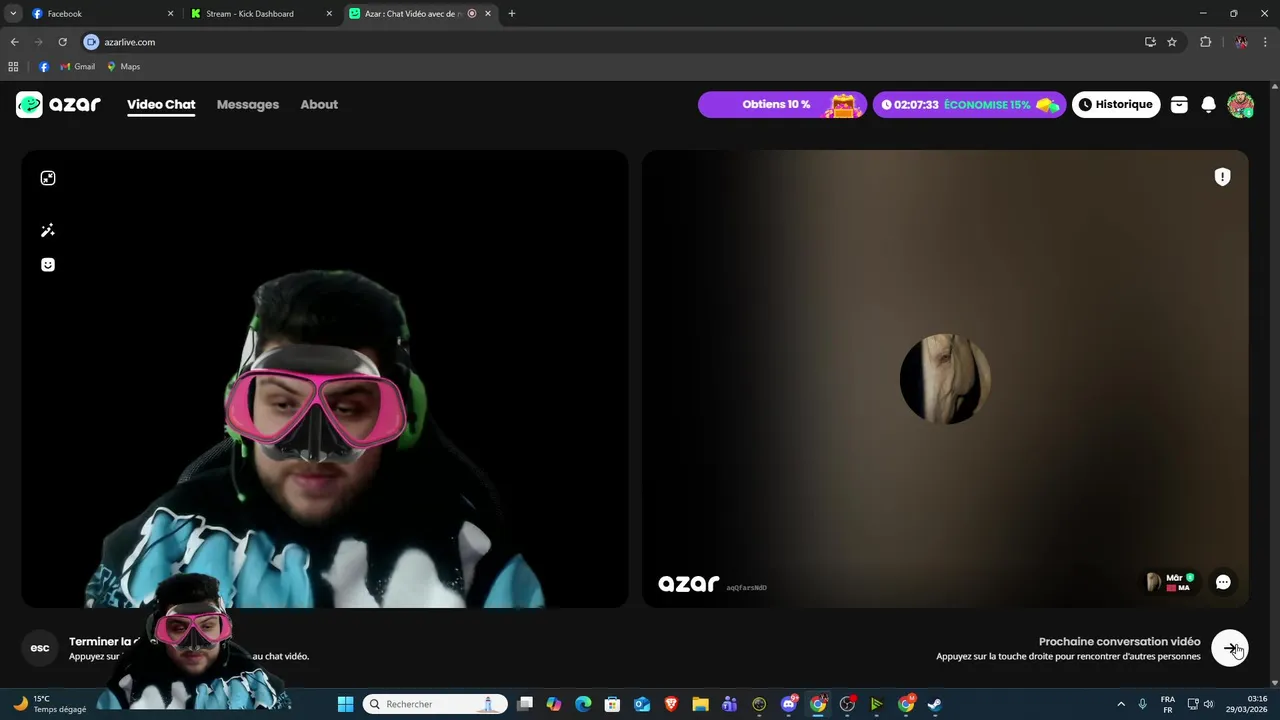1280x720 pixels.
Task: Open the magic wand effects tool
Action: pyautogui.click(x=48, y=230)
